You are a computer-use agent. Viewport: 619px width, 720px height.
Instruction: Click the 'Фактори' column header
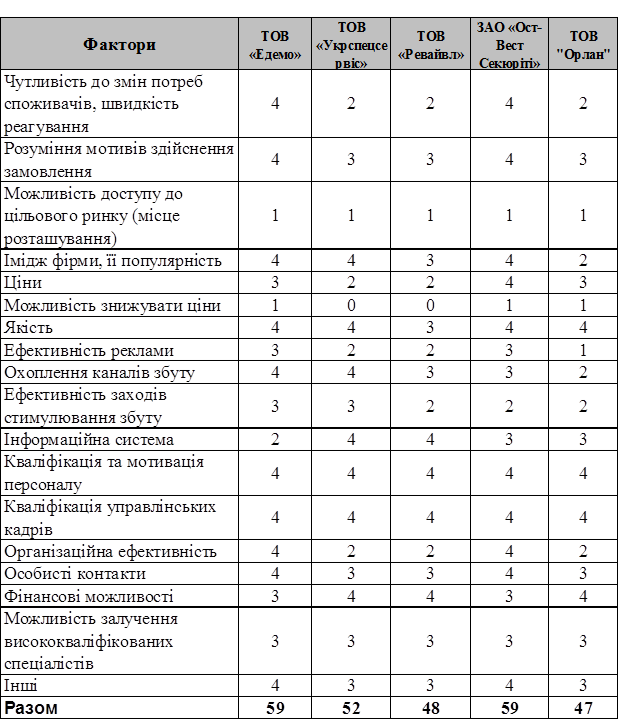pos(119,44)
